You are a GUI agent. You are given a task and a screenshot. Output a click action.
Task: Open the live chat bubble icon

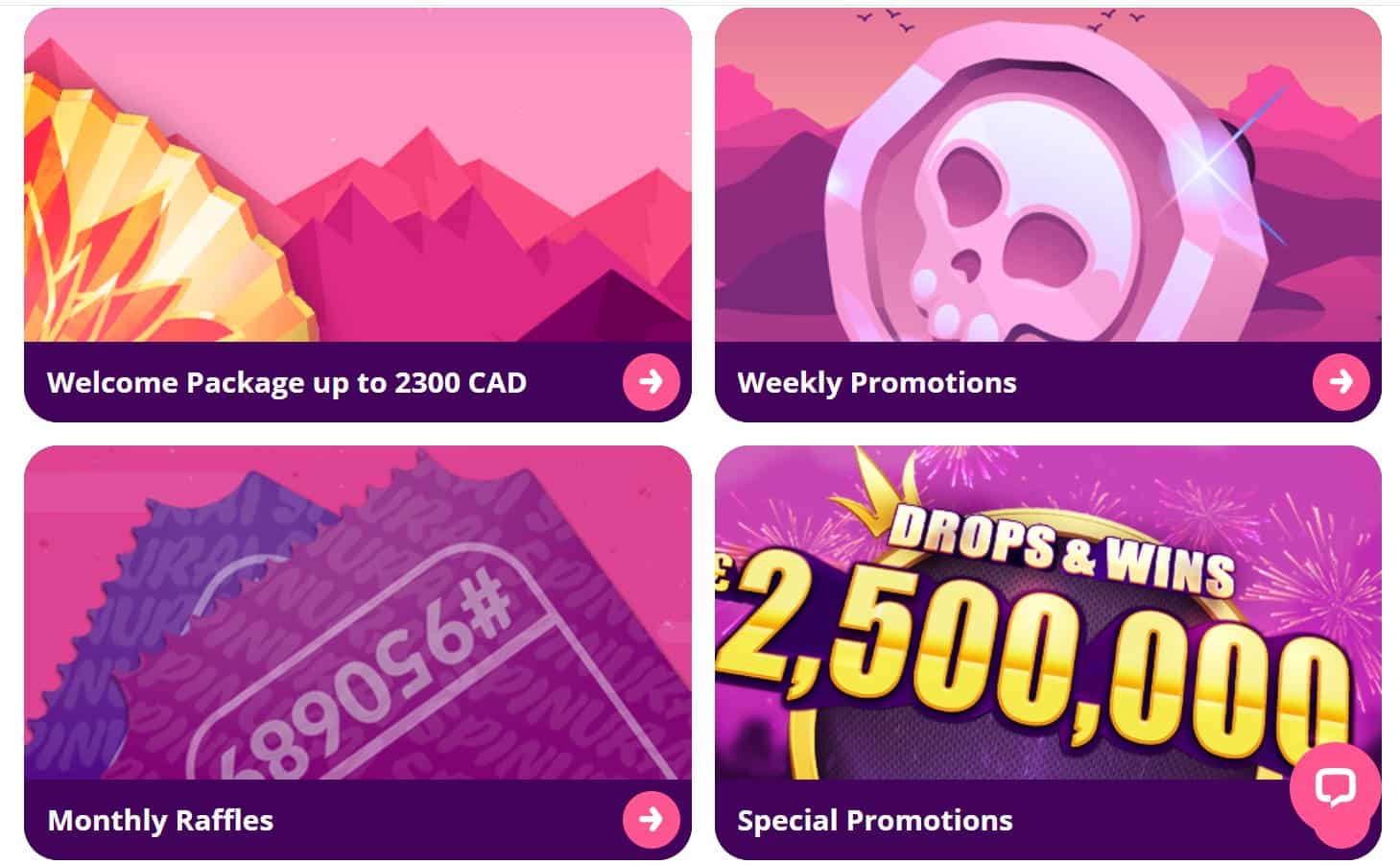pyautogui.click(x=1335, y=788)
